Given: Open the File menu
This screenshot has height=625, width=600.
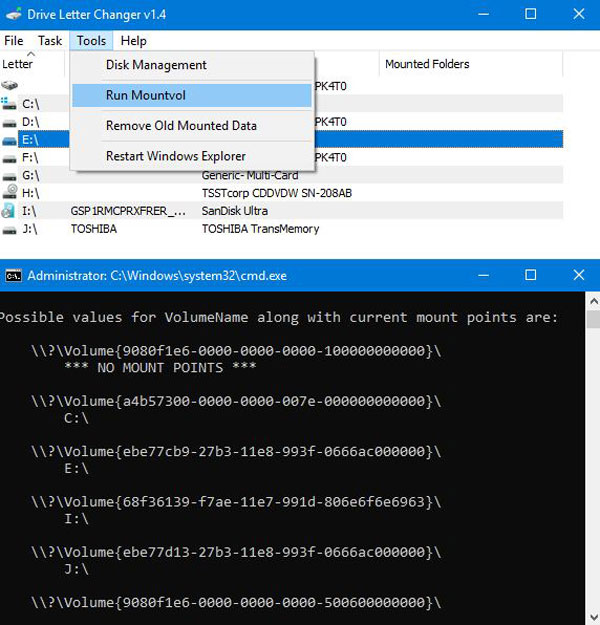Looking at the screenshot, I should pyautogui.click(x=14, y=41).
